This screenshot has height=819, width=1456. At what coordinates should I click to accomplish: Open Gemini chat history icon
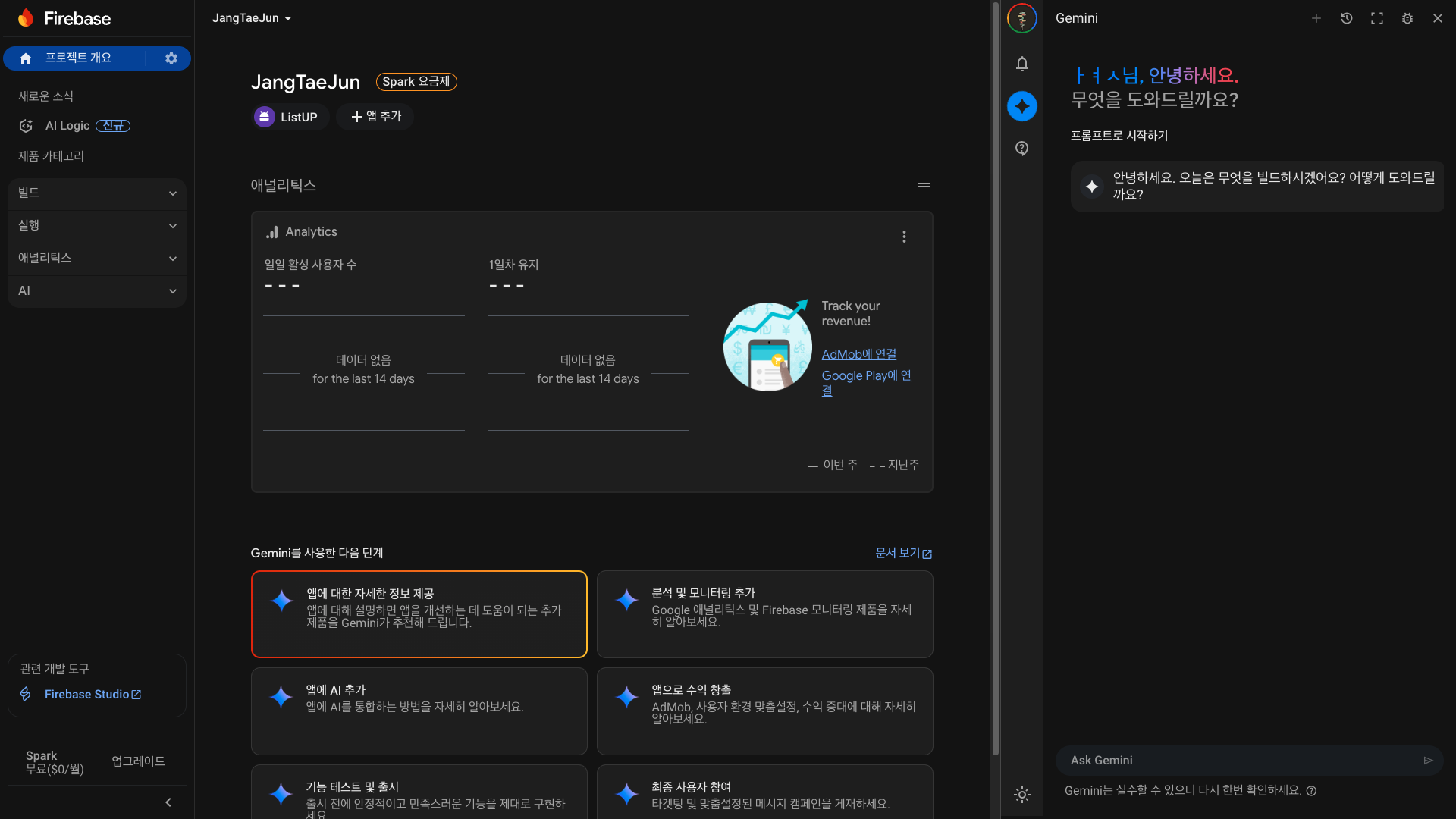1346,18
